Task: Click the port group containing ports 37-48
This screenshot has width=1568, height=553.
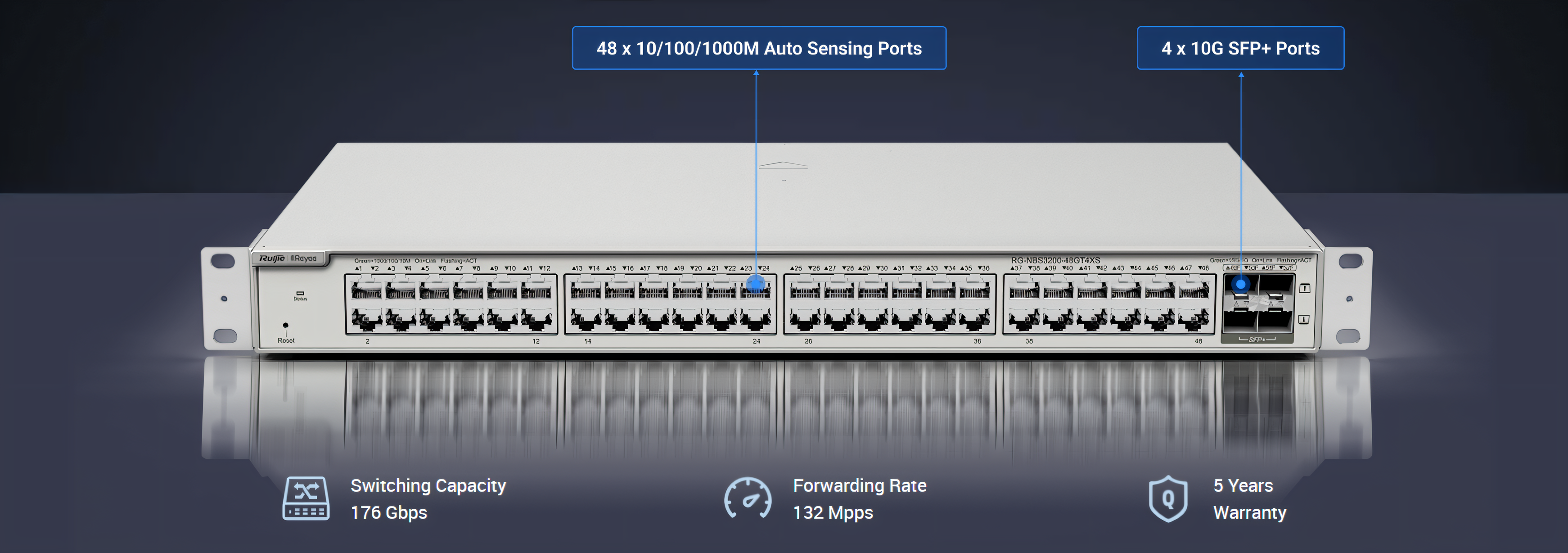Action: tap(1109, 304)
